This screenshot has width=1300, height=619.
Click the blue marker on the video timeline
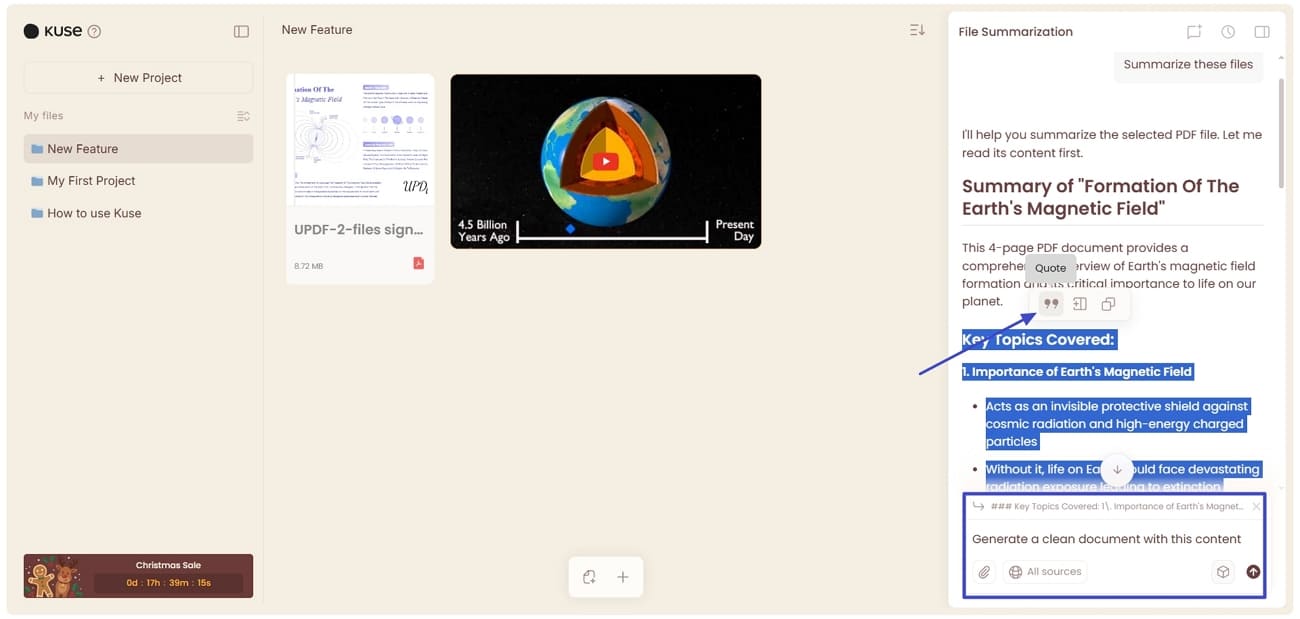pyautogui.click(x=570, y=229)
